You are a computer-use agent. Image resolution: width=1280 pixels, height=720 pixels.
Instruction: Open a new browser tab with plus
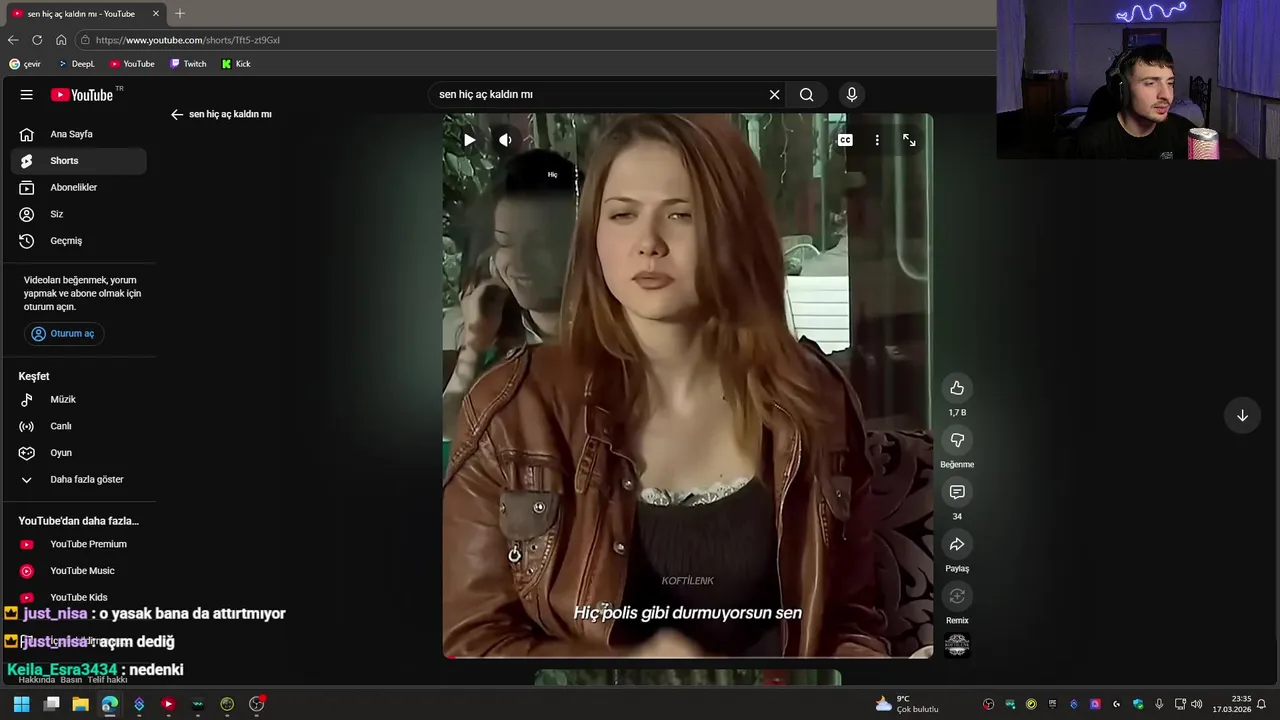point(180,14)
